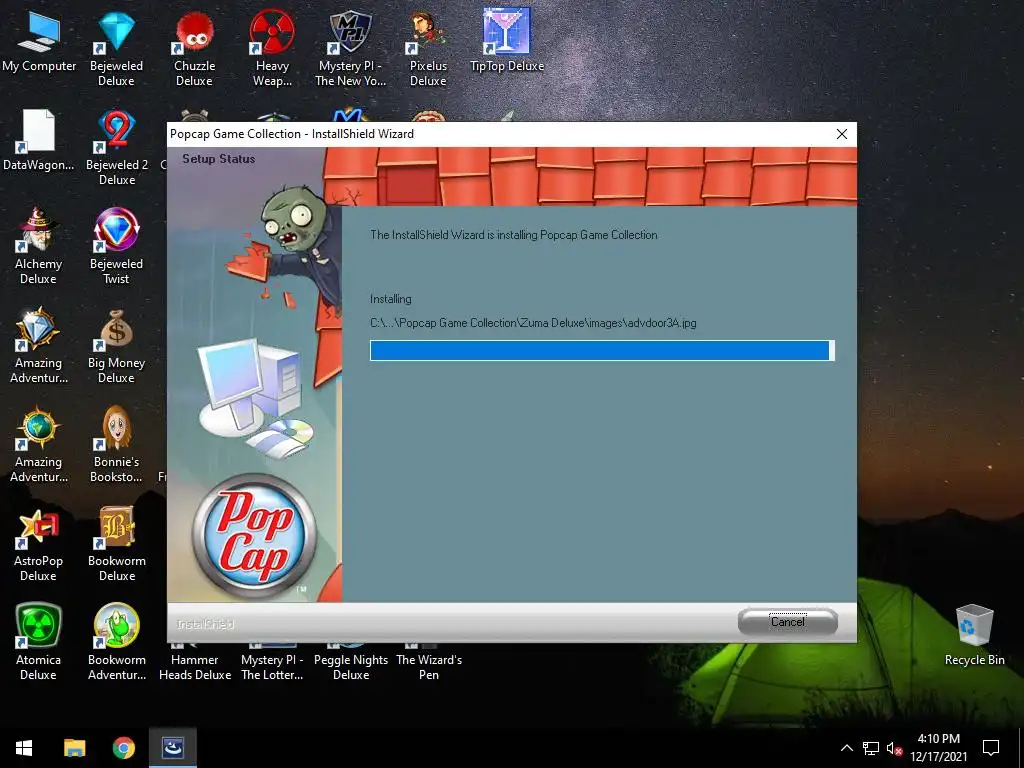Open the My Computer desktop icon
Image resolution: width=1024 pixels, height=768 pixels.
[x=39, y=43]
